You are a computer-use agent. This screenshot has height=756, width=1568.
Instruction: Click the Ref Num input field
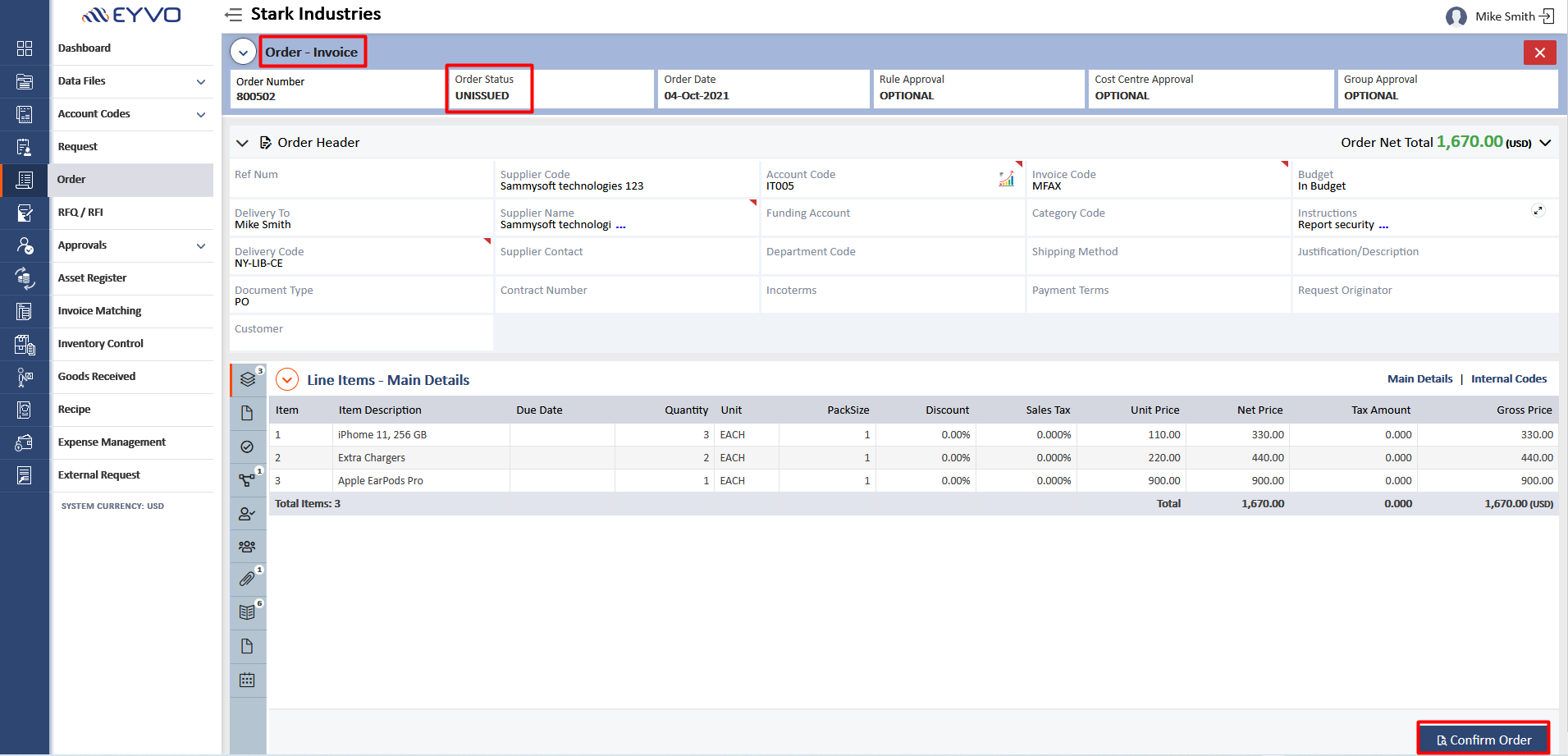(x=362, y=179)
